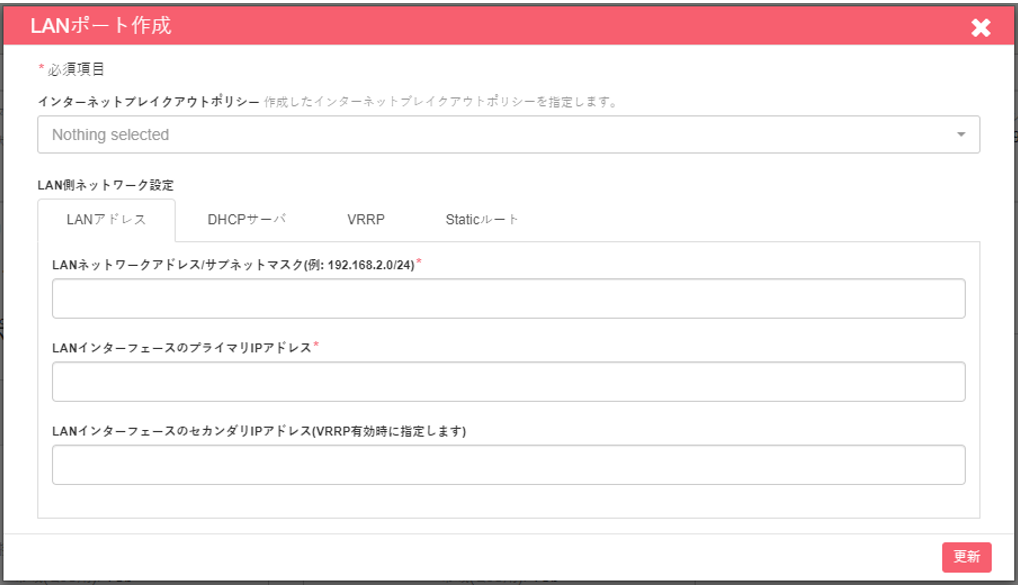The height and width of the screenshot is (586, 1018).
Task: Focus the secondary IP address field
Action: click(508, 465)
